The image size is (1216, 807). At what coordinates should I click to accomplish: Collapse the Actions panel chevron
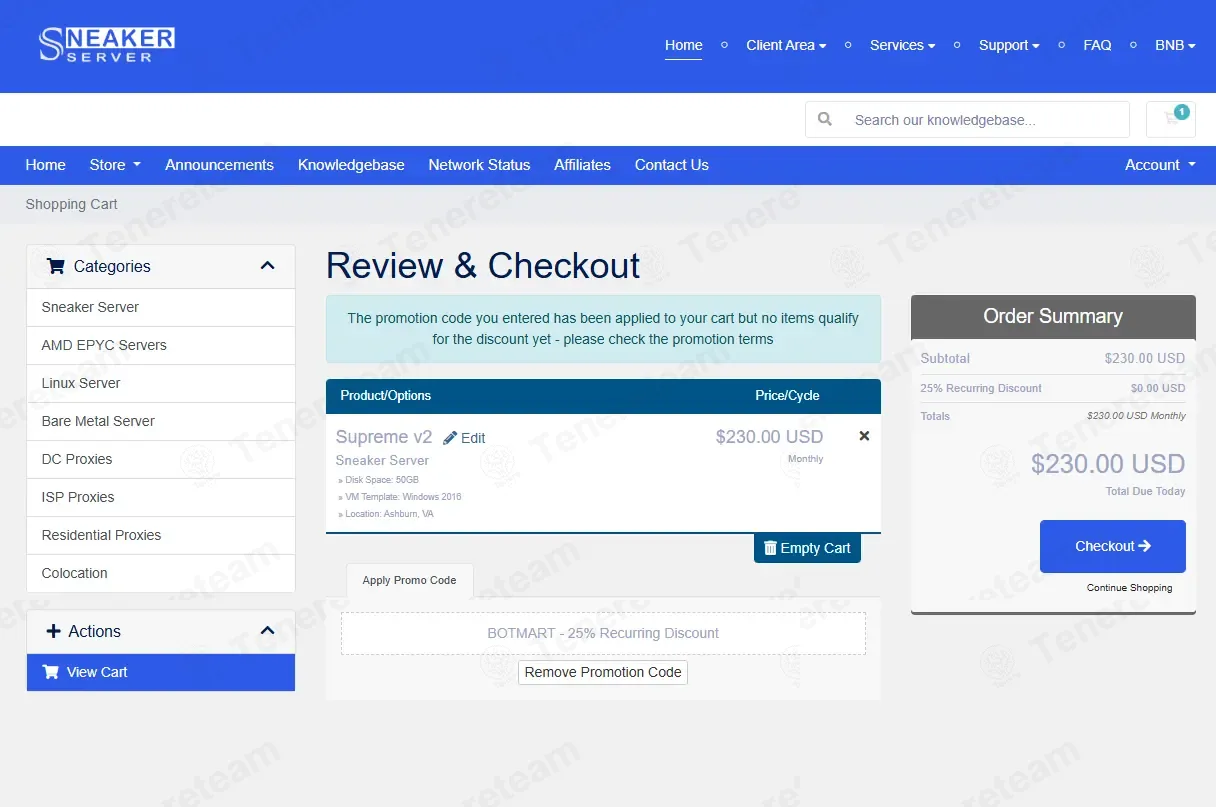pyautogui.click(x=267, y=631)
